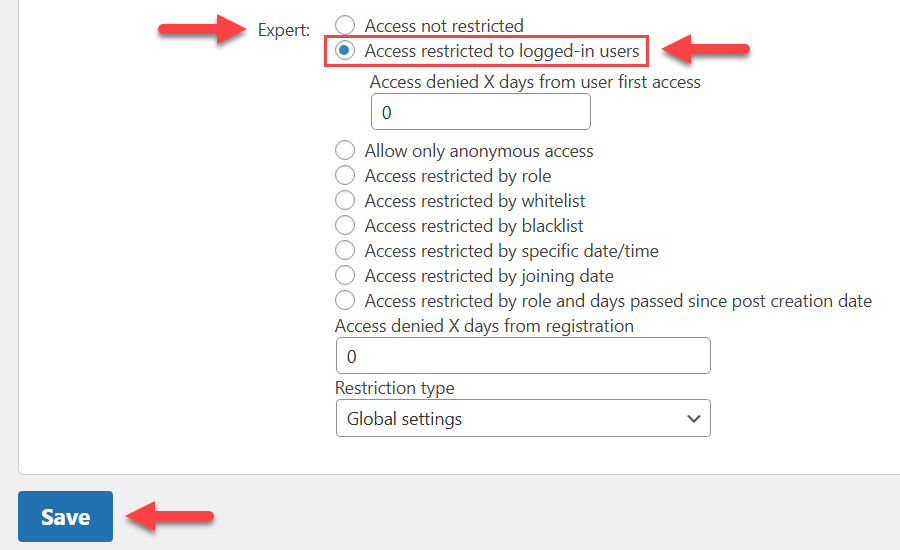Enable 'Access restricted by blacklist' radio
The image size is (900, 550).
[x=345, y=226]
